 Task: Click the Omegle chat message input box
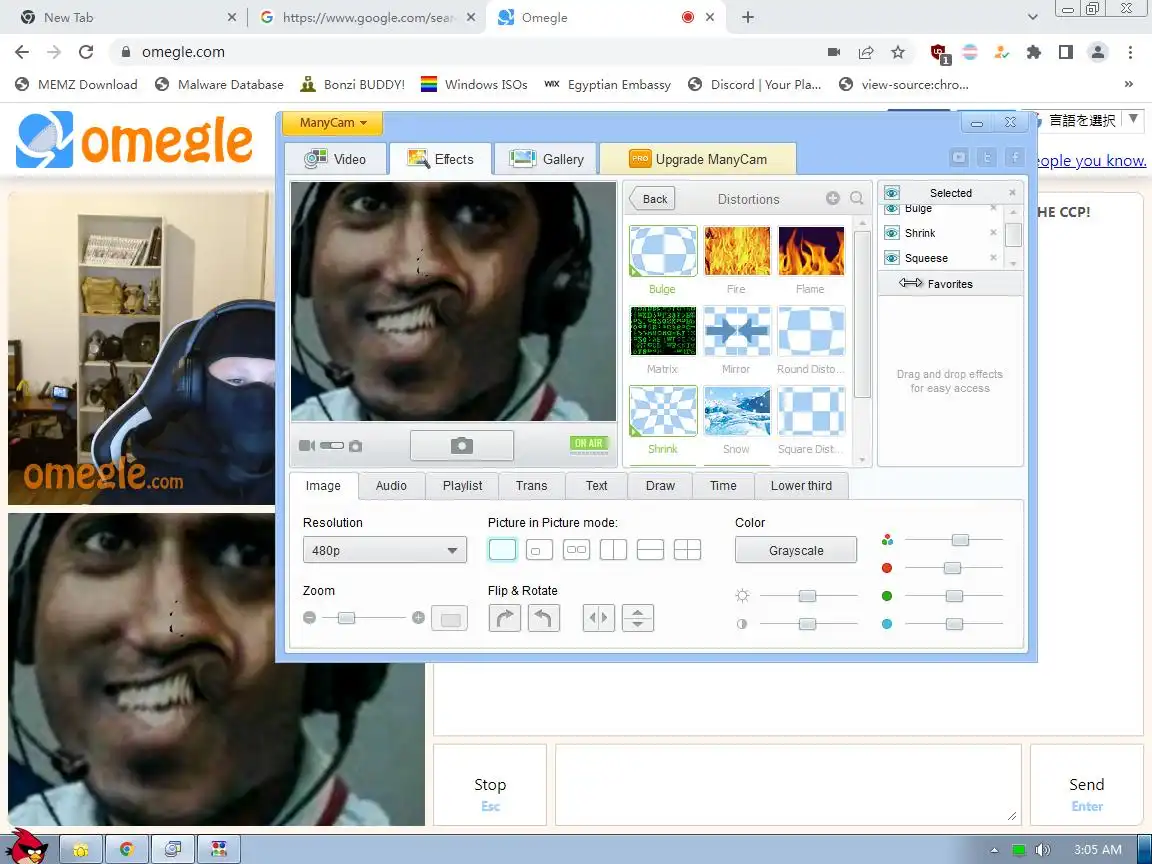coord(788,785)
